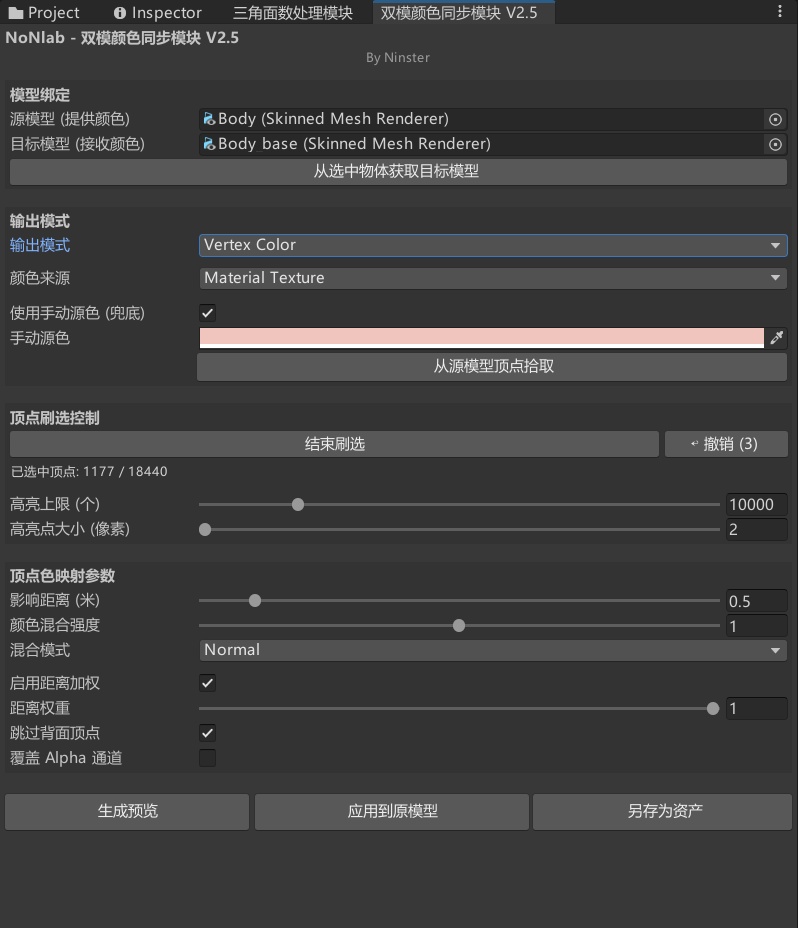Click 已选中顶点: 1177 / 18440 text
This screenshot has width=798, height=928.
click(89, 472)
